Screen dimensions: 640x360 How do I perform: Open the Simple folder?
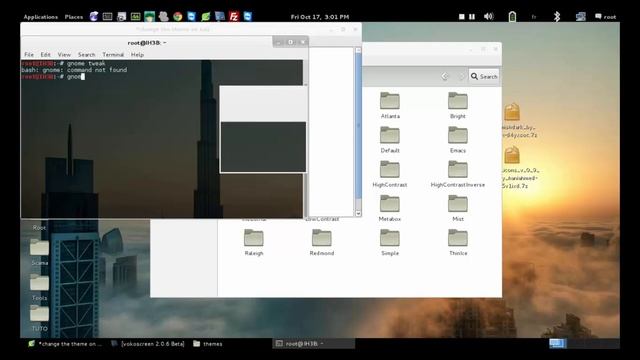coord(390,242)
